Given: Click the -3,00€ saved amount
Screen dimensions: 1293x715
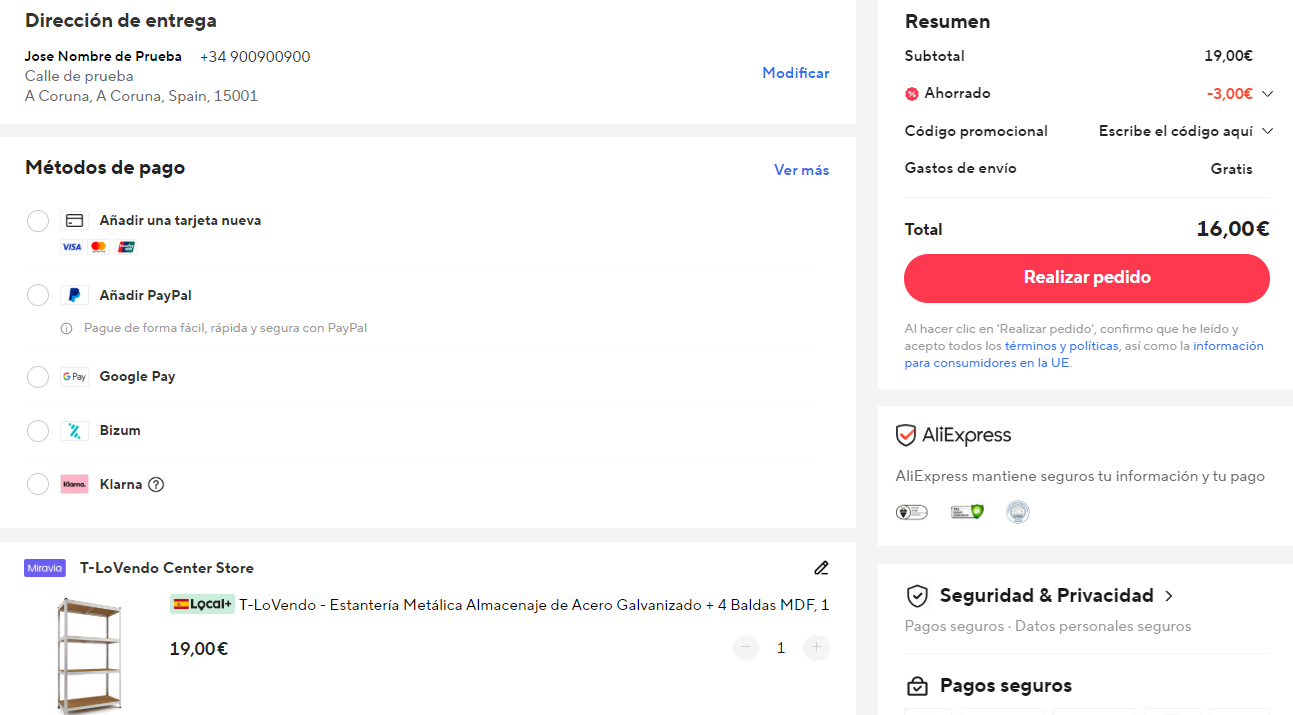Looking at the screenshot, I should [1230, 94].
